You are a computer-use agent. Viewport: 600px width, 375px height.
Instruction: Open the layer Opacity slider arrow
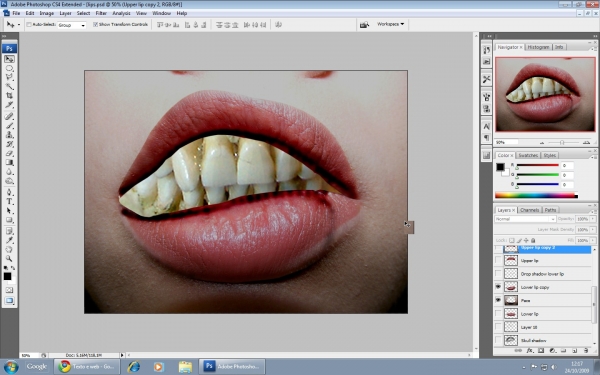click(593, 219)
